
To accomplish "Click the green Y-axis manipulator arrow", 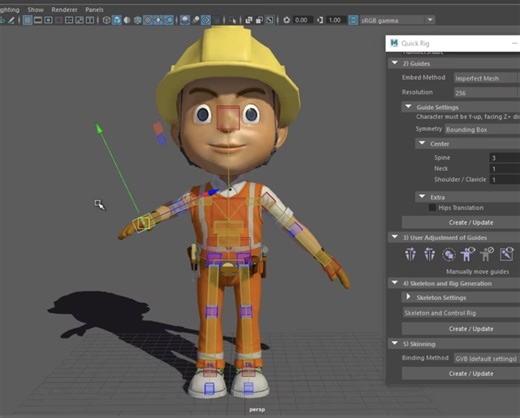I will [99, 128].
